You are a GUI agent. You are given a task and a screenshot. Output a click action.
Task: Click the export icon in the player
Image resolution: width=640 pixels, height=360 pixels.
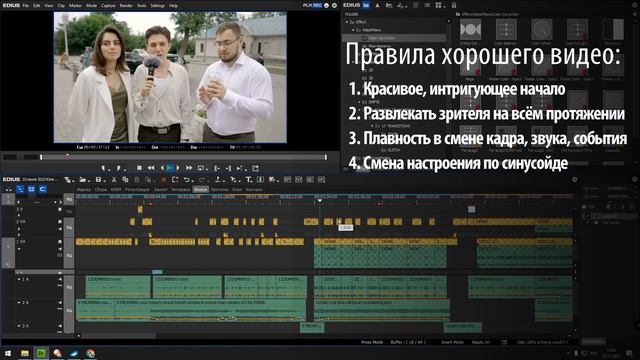256,168
